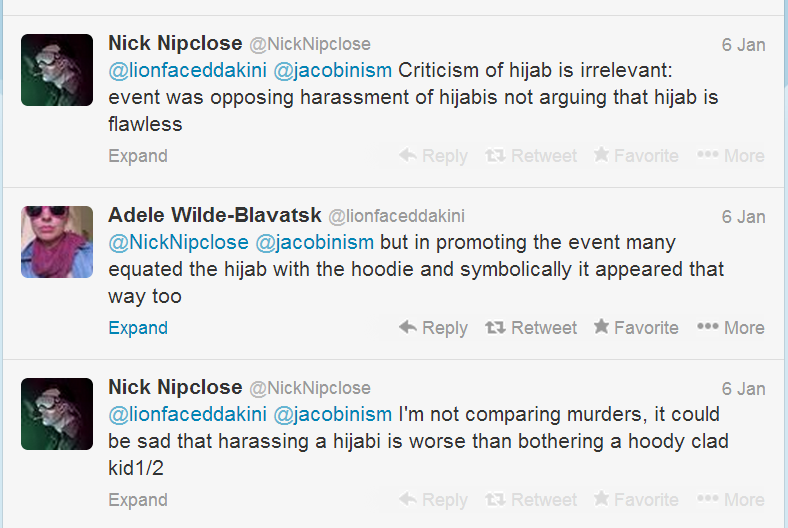Retweet the first Nick Nipclose tweet
Screen dimensions: 788x528
531,156
